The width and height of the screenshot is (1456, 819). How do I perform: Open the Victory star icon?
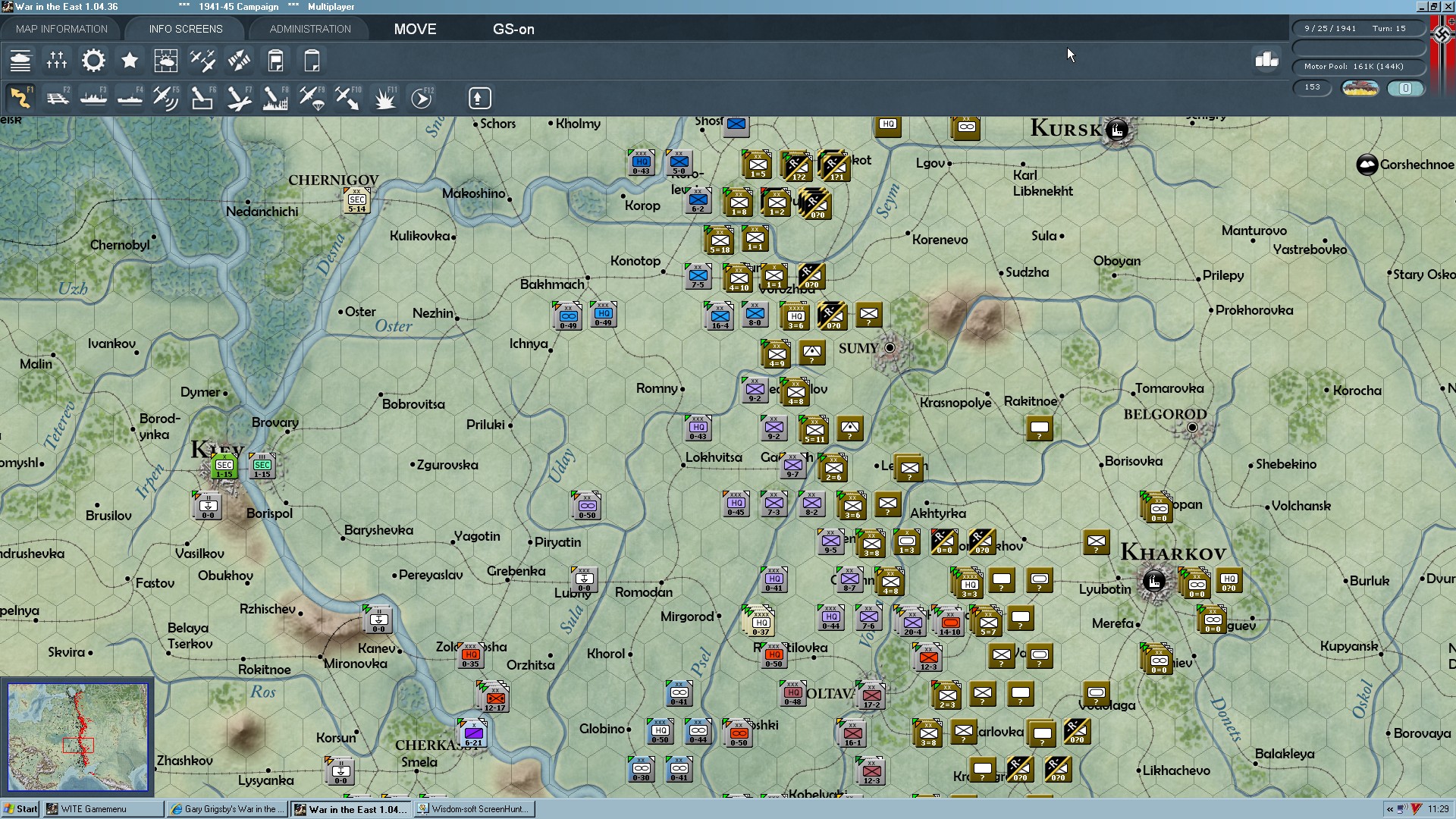[x=130, y=61]
